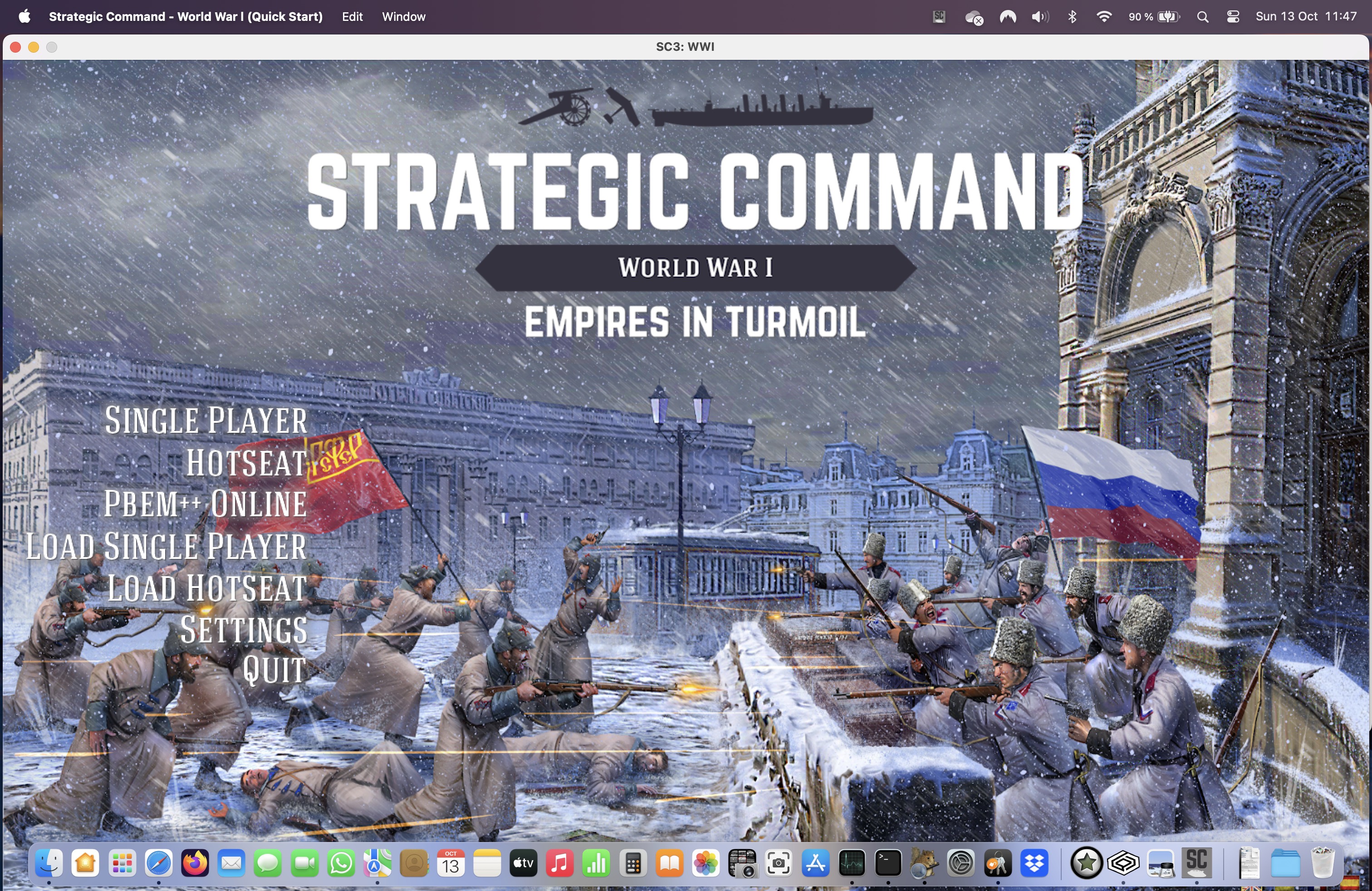Click the Wi-Fi status icon
Viewport: 1372px width, 891px height.
1103,17
